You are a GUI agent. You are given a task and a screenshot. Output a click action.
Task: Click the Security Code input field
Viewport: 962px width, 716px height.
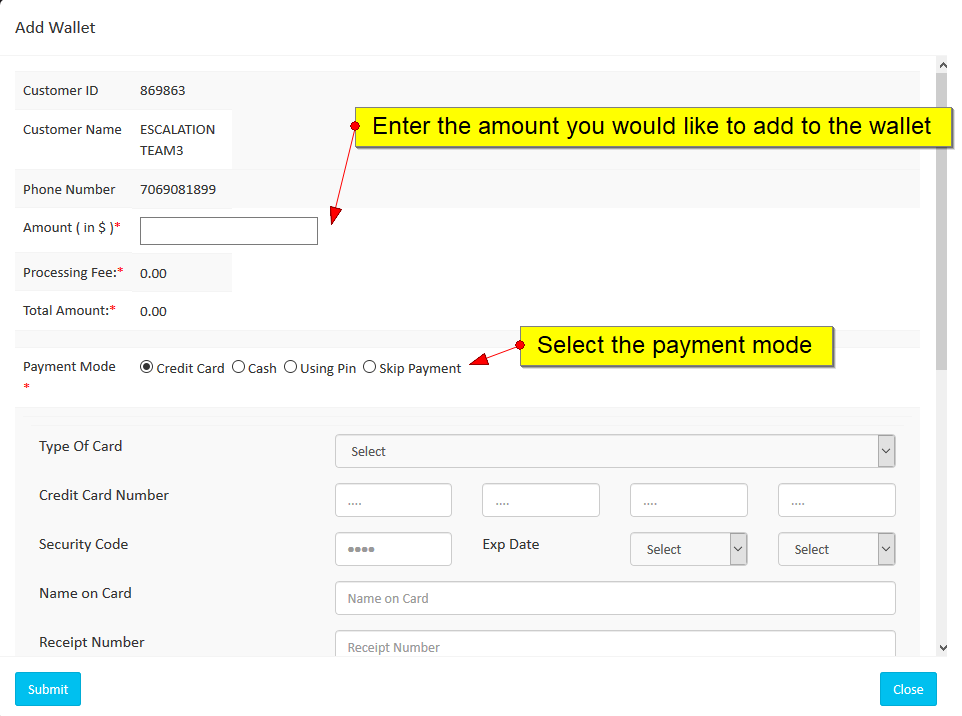pos(393,549)
